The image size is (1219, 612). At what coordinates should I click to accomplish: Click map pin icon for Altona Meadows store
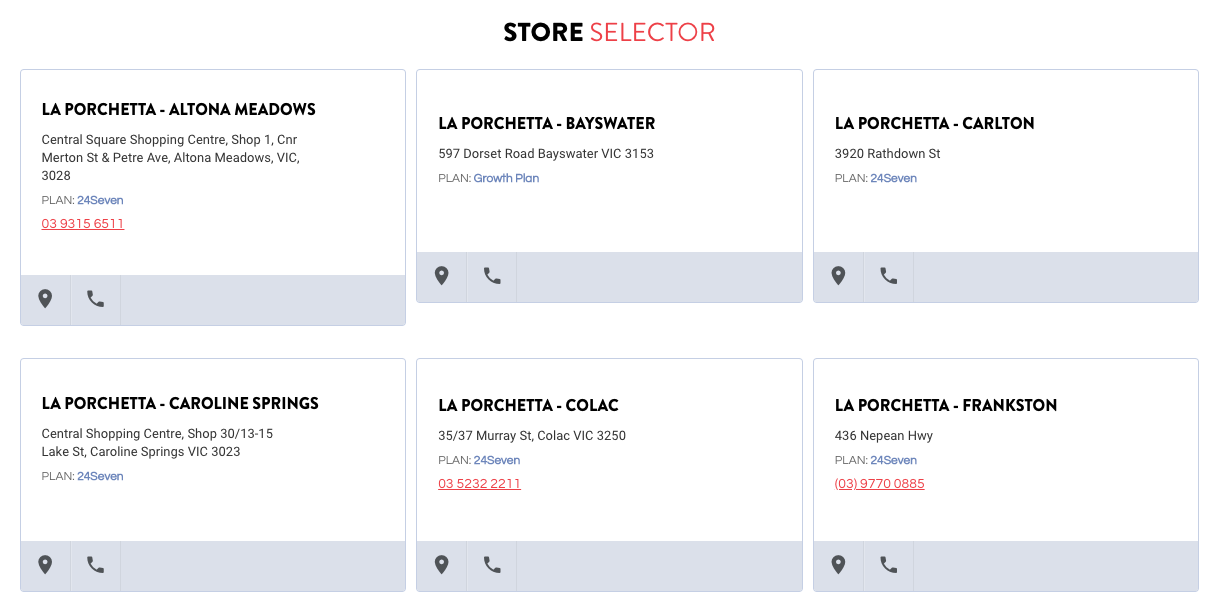click(x=45, y=299)
